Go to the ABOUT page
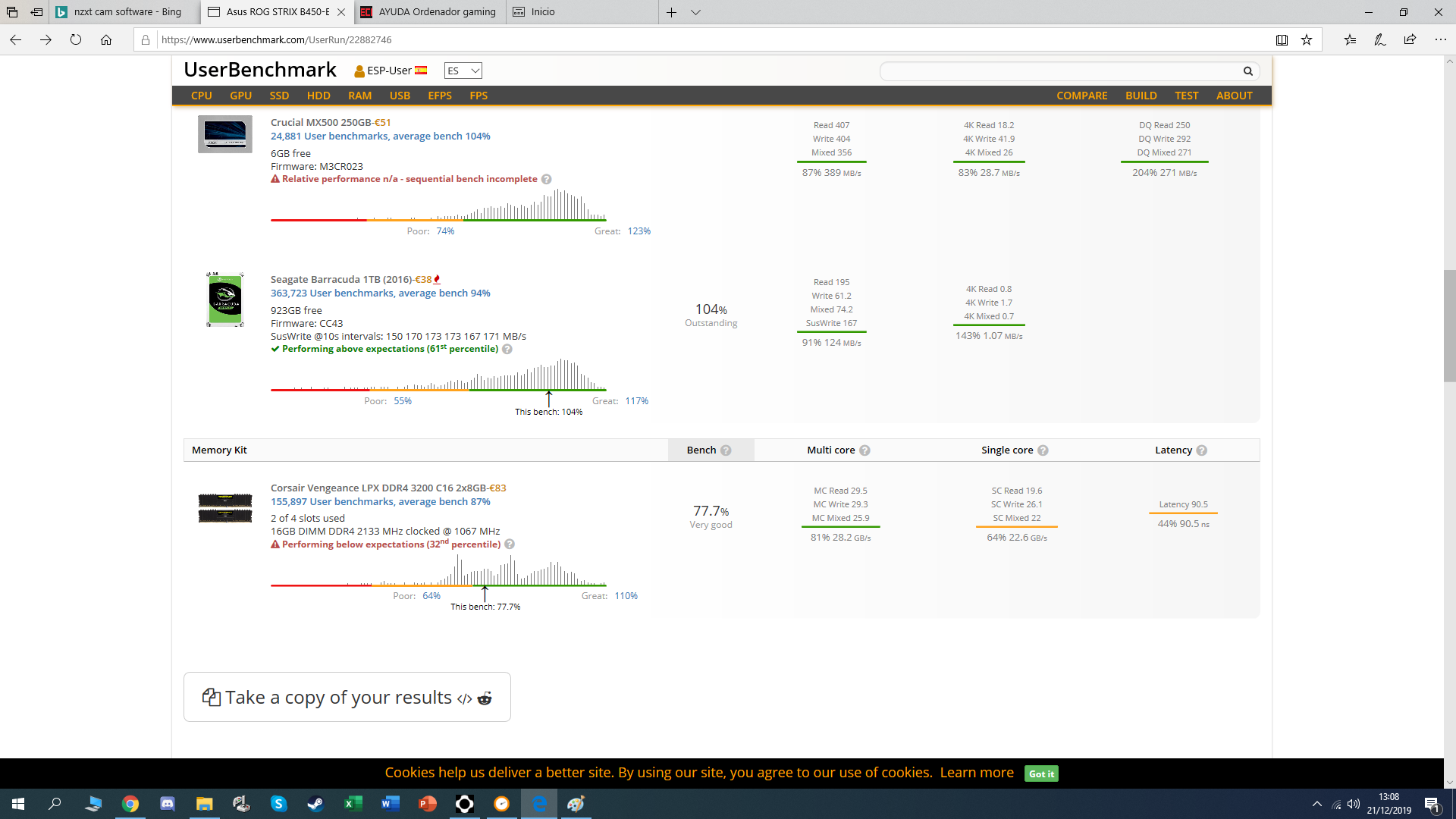1456x819 pixels. coord(1235,96)
